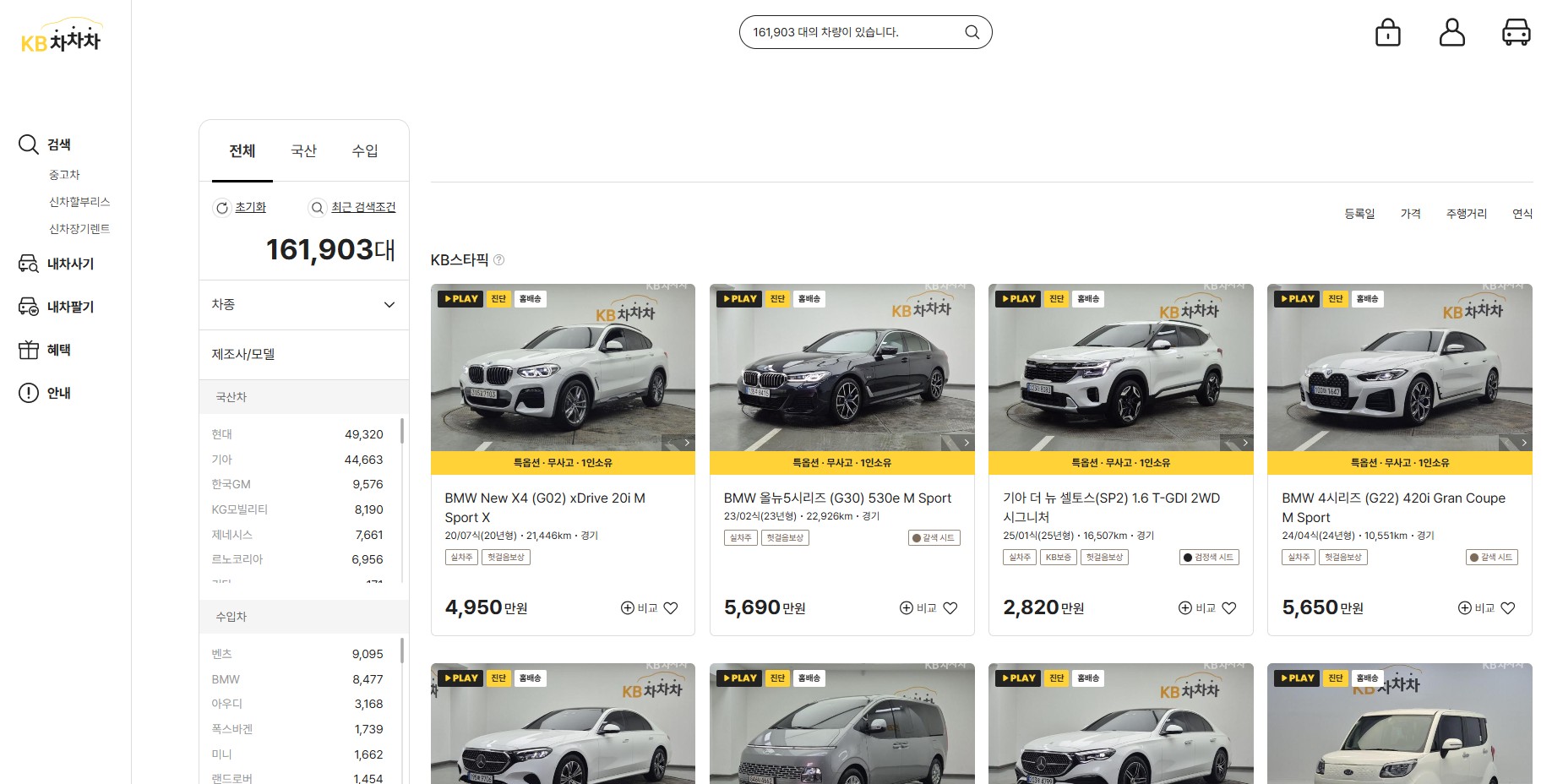Click the 내차사기 car icon
The width and height of the screenshot is (1552, 784).
pyautogui.click(x=29, y=264)
